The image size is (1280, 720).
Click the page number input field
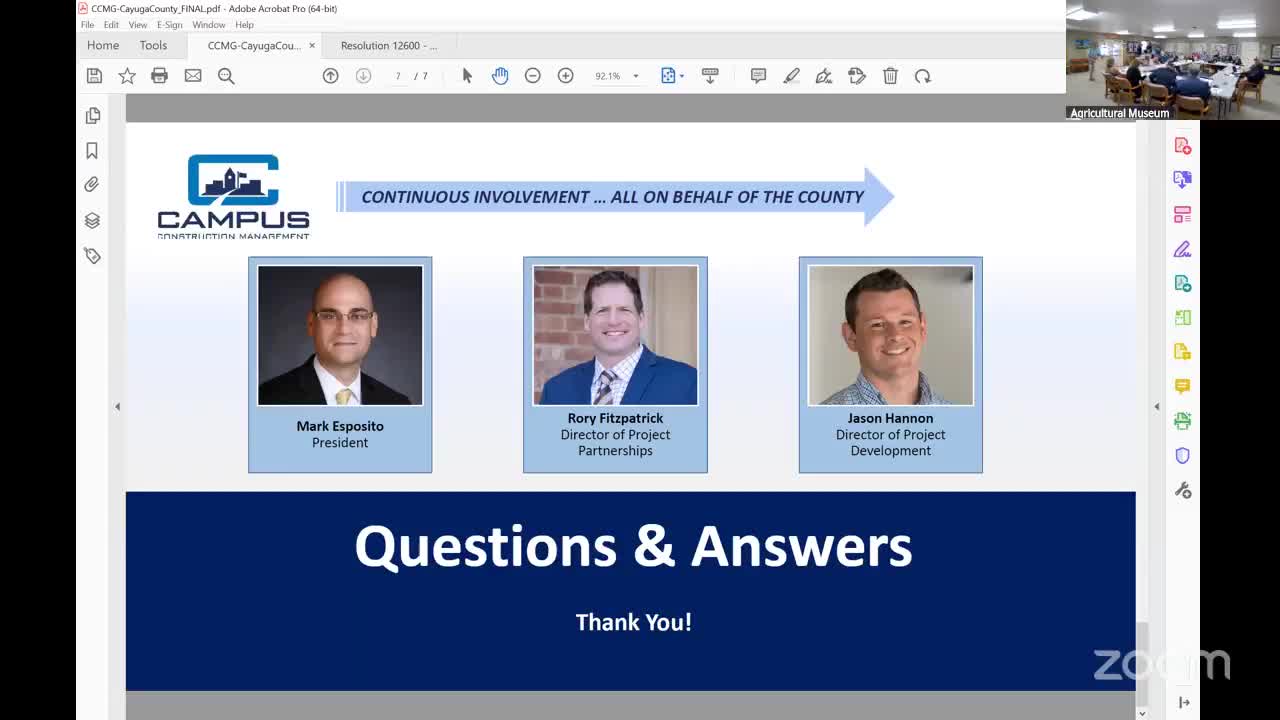coord(398,76)
